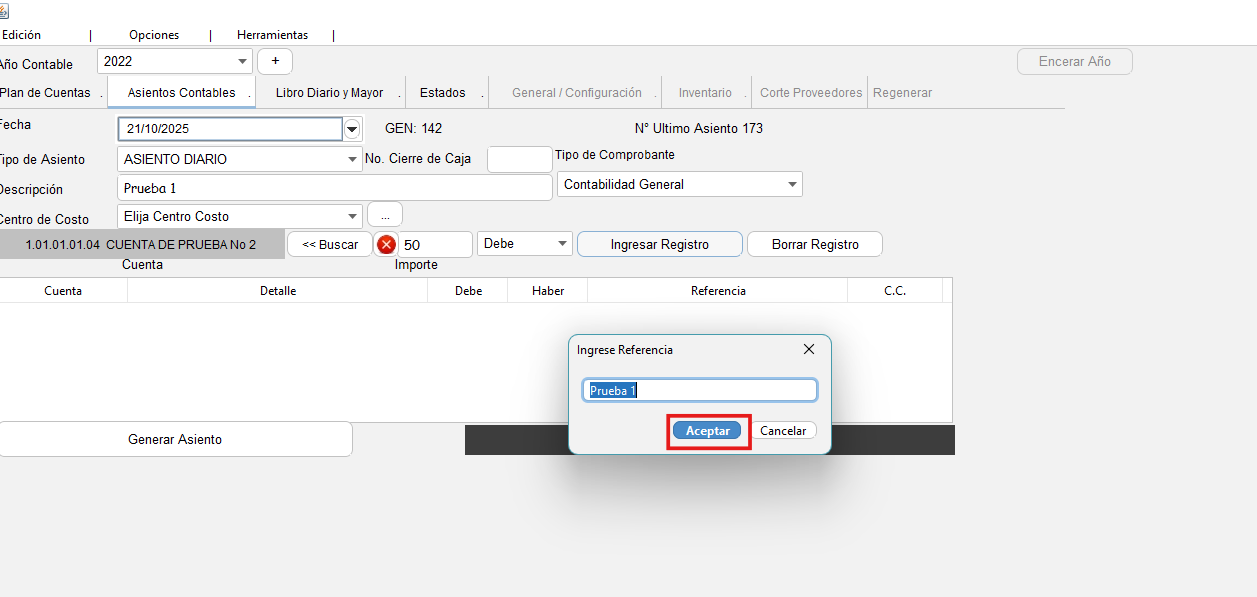The image size is (1257, 597).
Task: Close the Ingrese Referencia dialog with X
Action: click(x=809, y=349)
